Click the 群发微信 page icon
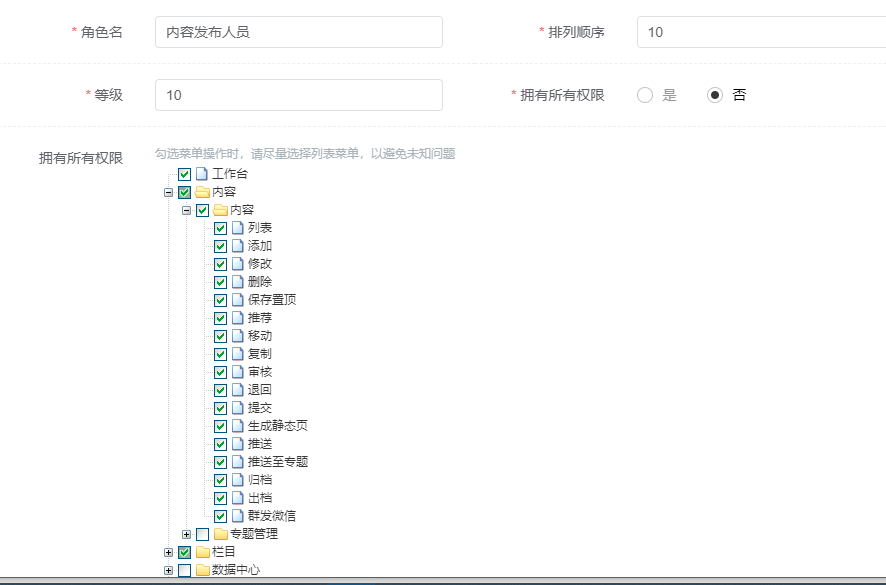 [237, 516]
